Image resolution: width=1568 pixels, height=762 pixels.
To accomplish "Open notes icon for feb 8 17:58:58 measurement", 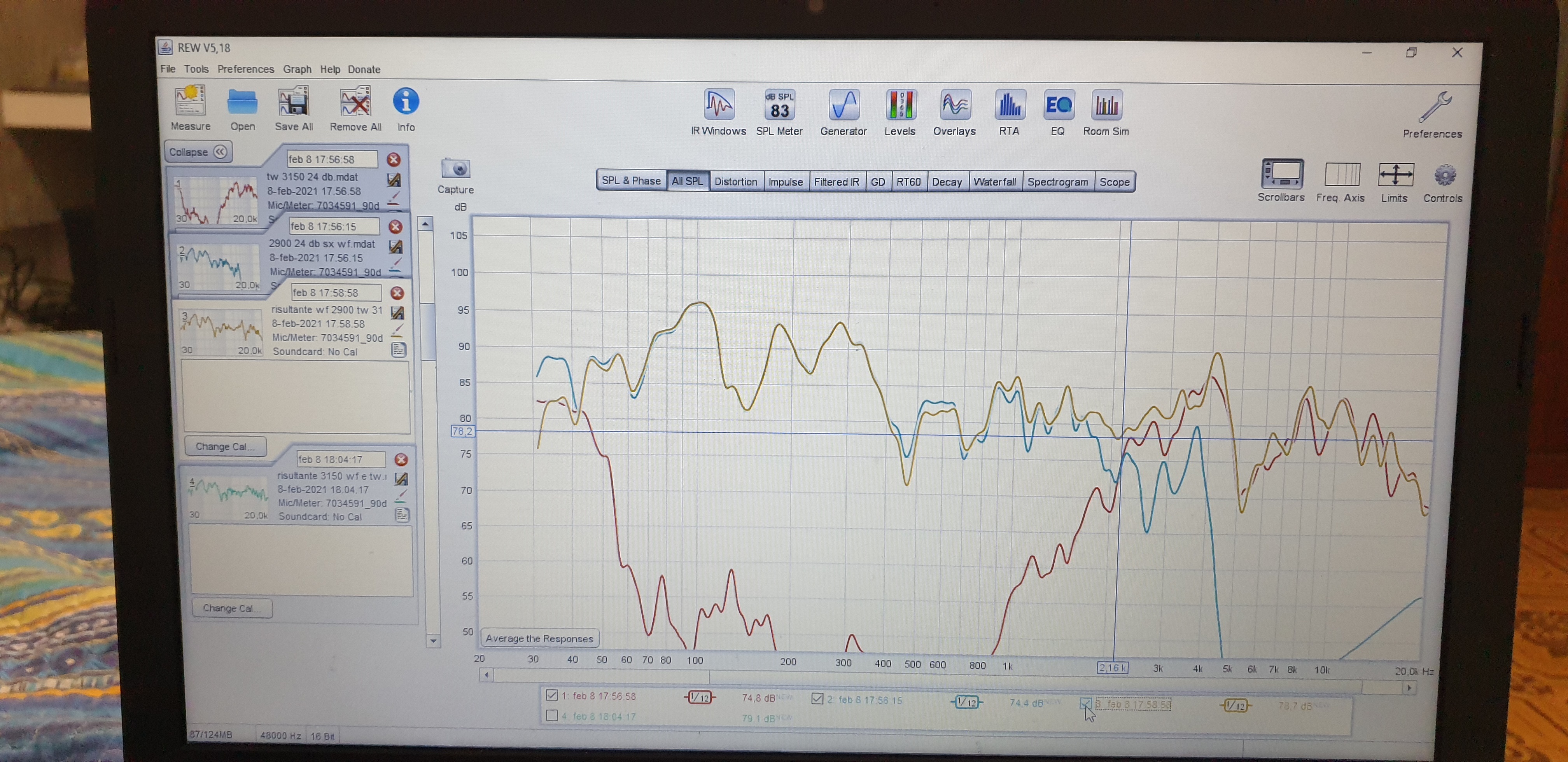I will click(399, 350).
